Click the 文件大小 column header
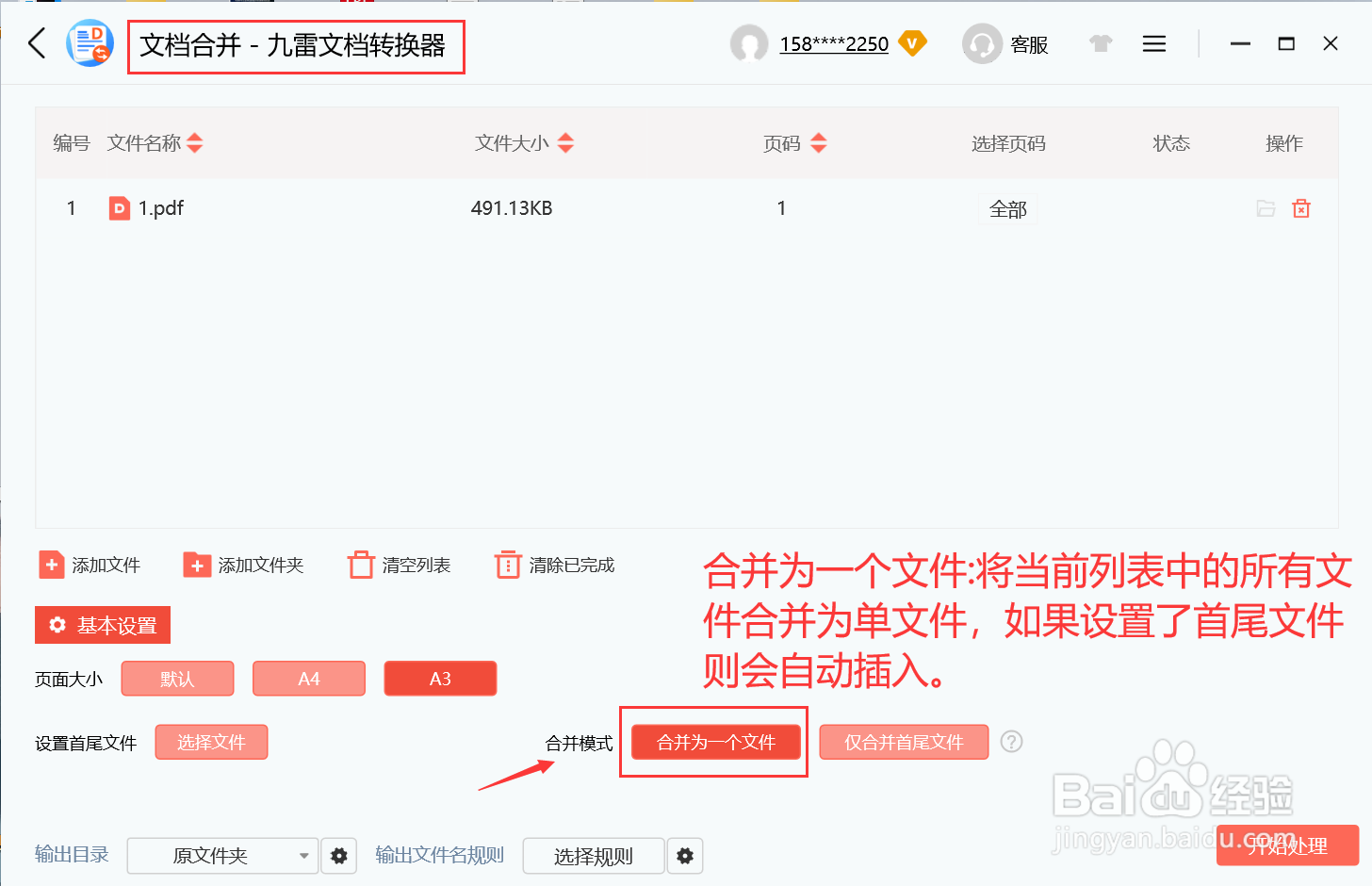The height and width of the screenshot is (886, 1372). (512, 143)
